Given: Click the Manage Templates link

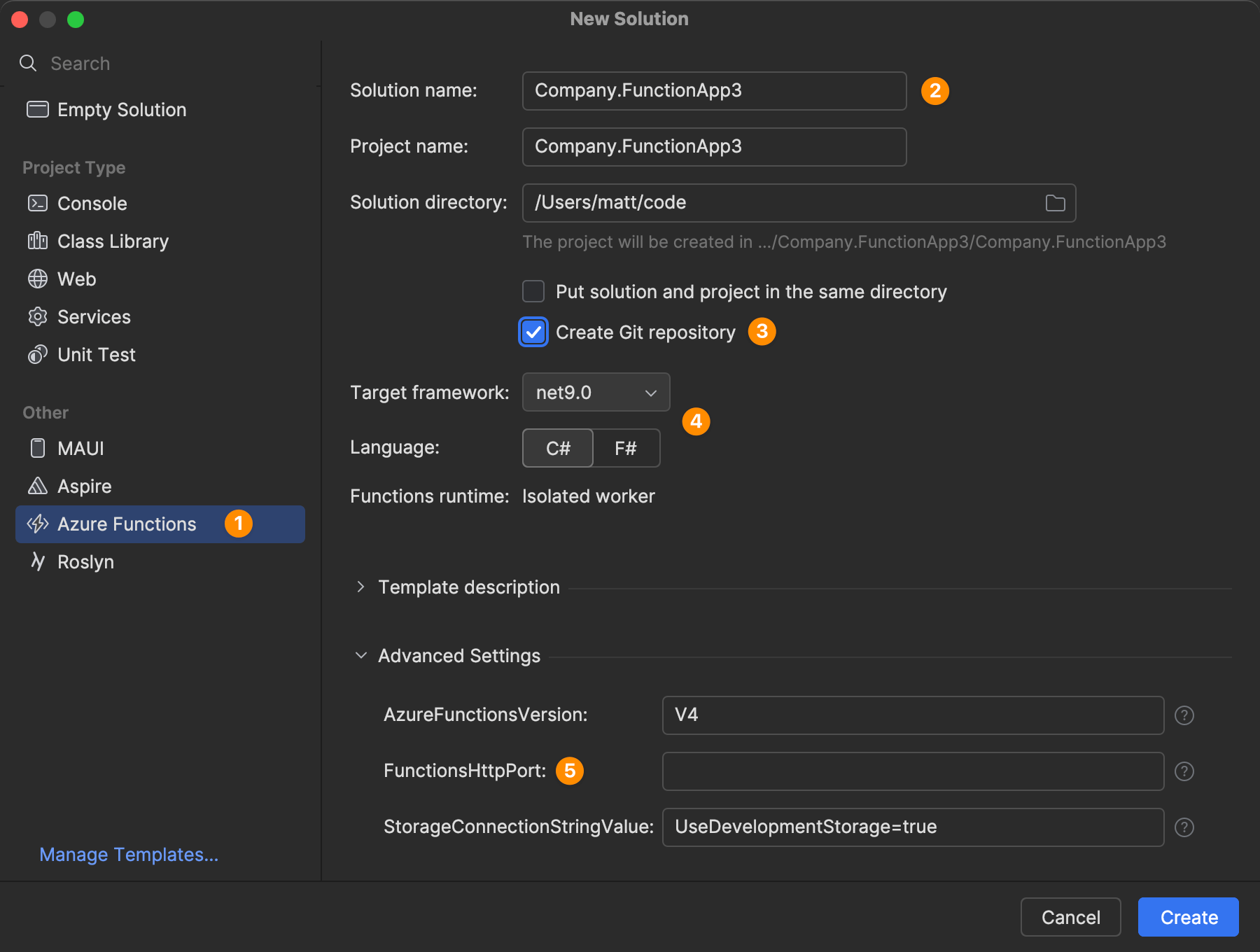Looking at the screenshot, I should (x=128, y=854).
